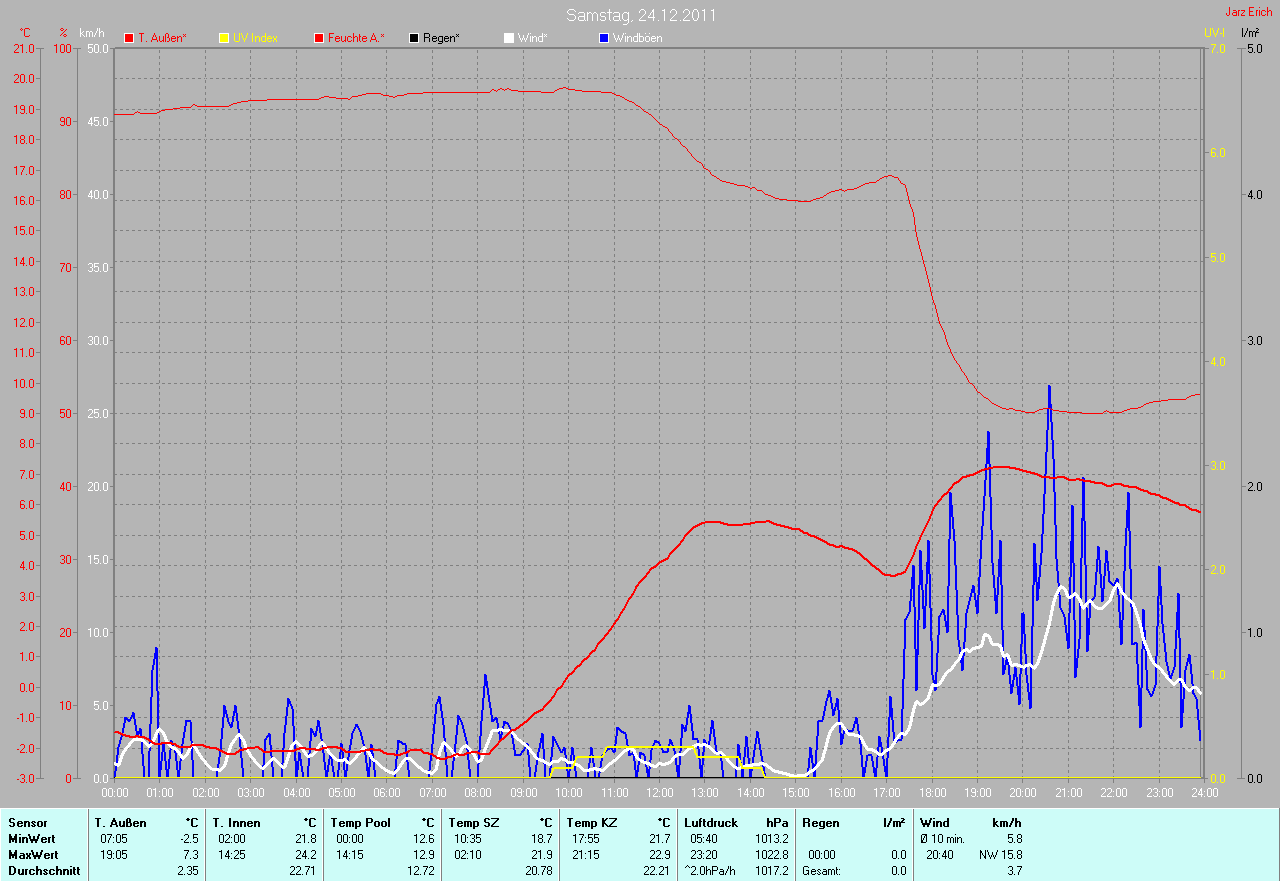Click the '12:00' time axis label
1280x881 pixels.
coord(659,793)
